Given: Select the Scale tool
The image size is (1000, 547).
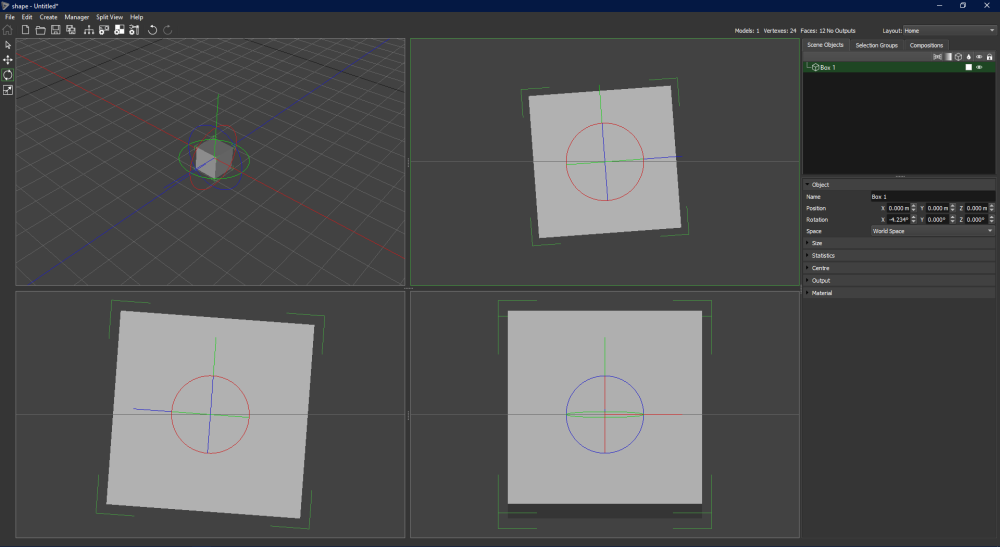Looking at the screenshot, I should pyautogui.click(x=8, y=90).
